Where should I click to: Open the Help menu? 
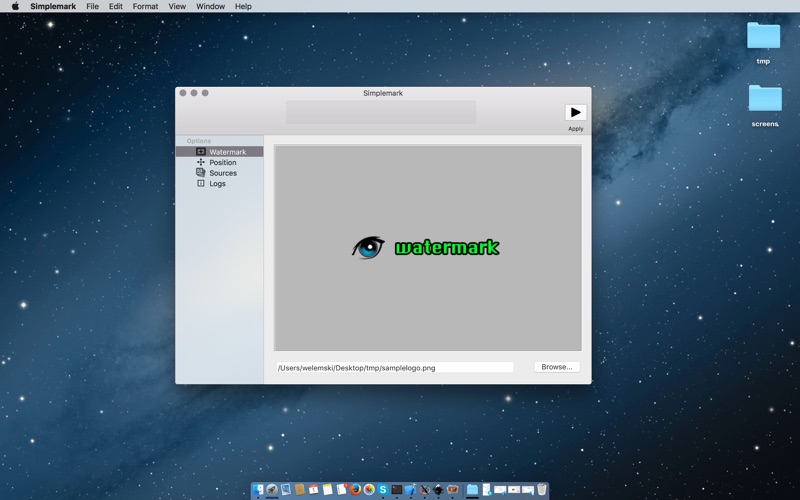[243, 6]
